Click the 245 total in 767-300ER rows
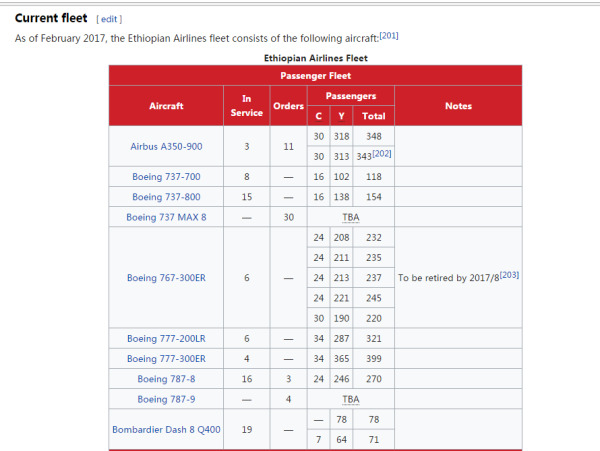Image resolution: width=600 pixels, height=451 pixels. (x=373, y=298)
